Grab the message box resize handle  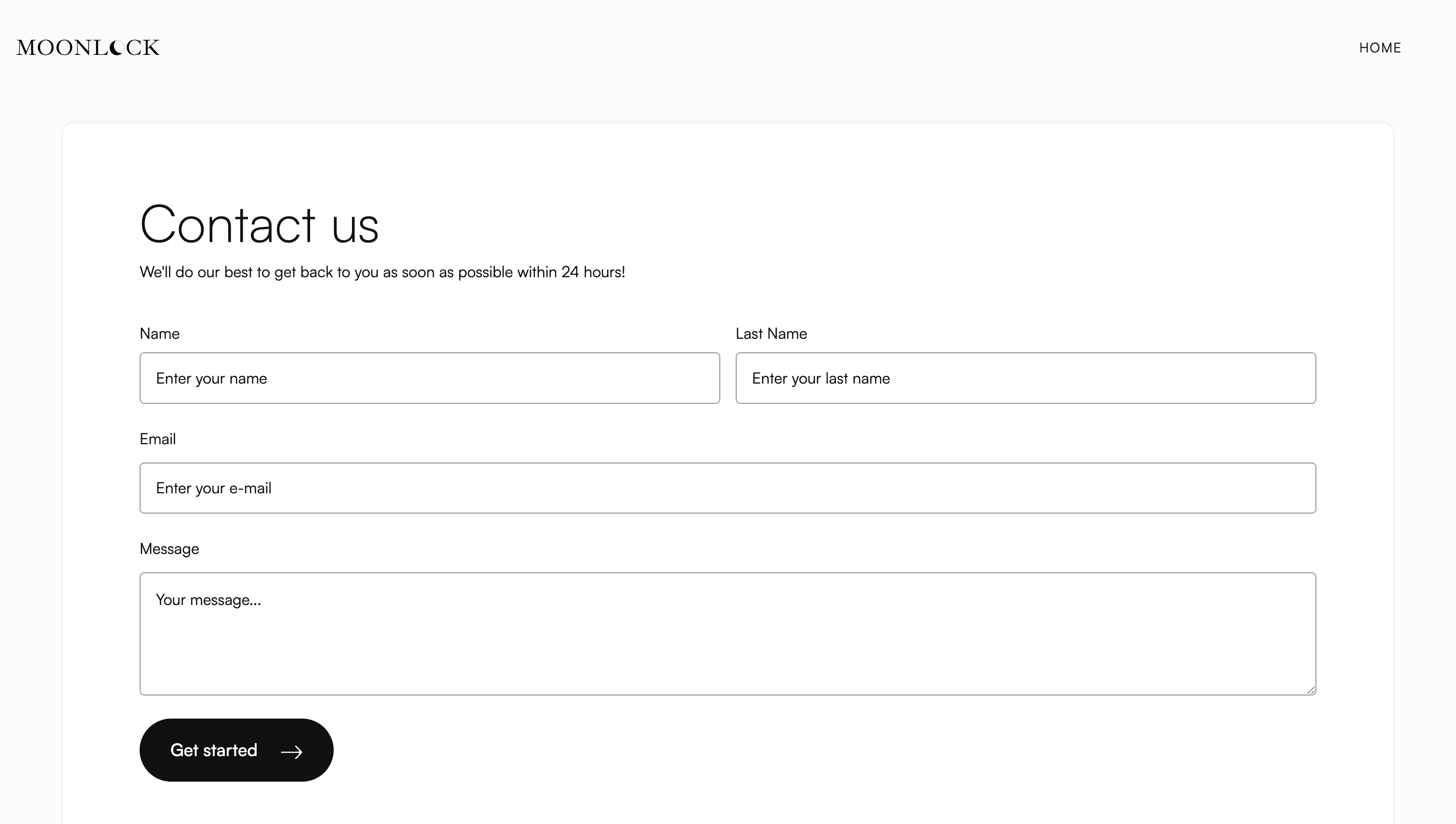(x=1311, y=690)
